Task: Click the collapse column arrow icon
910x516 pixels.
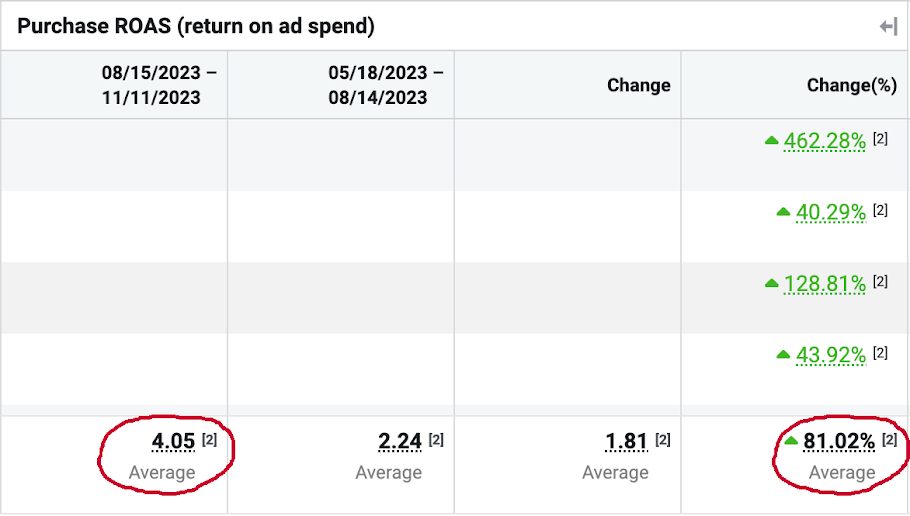Action: pyautogui.click(x=888, y=27)
